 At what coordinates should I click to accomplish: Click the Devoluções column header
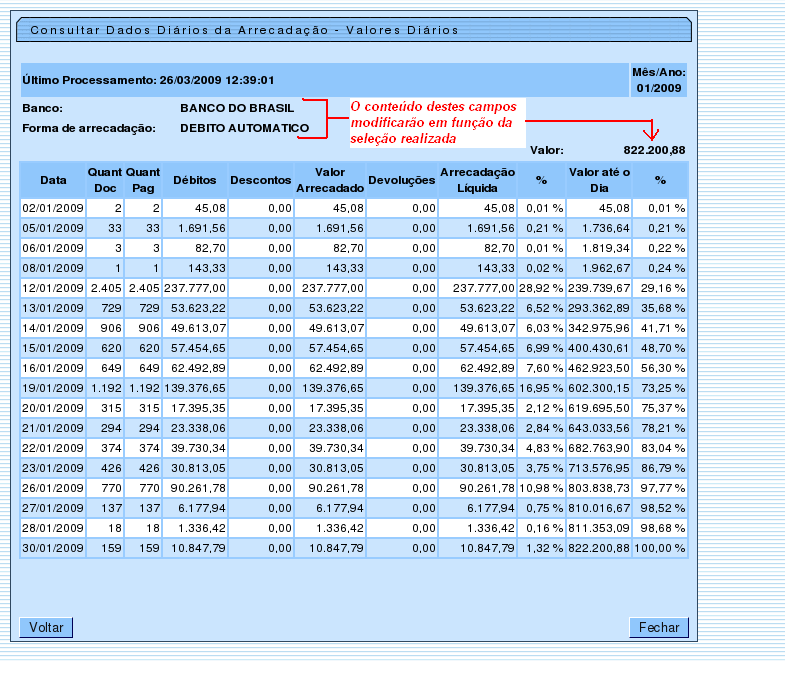click(401, 180)
